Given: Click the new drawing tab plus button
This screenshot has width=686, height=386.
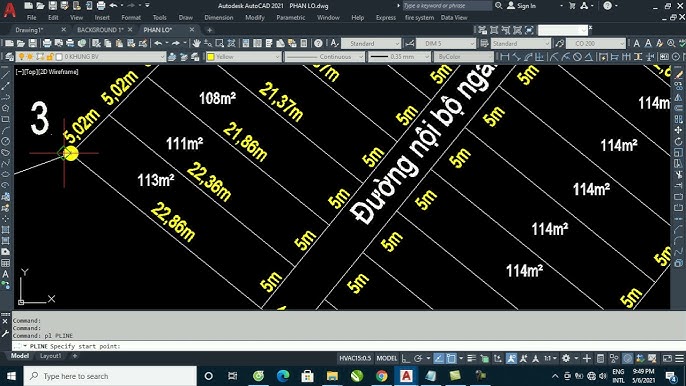Looking at the screenshot, I should pyautogui.click(x=209, y=30).
